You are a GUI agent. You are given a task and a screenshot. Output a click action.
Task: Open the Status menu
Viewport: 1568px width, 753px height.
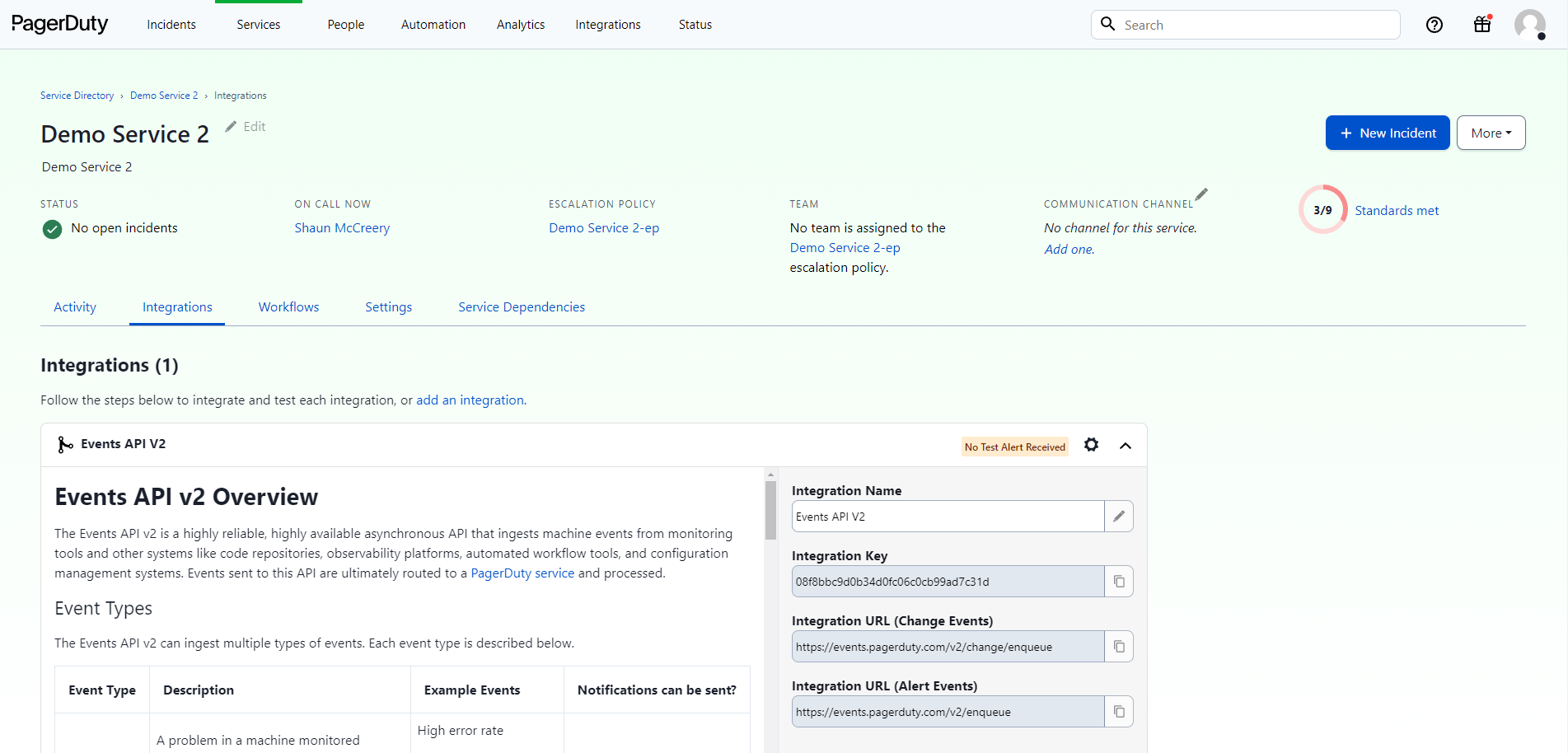click(695, 25)
